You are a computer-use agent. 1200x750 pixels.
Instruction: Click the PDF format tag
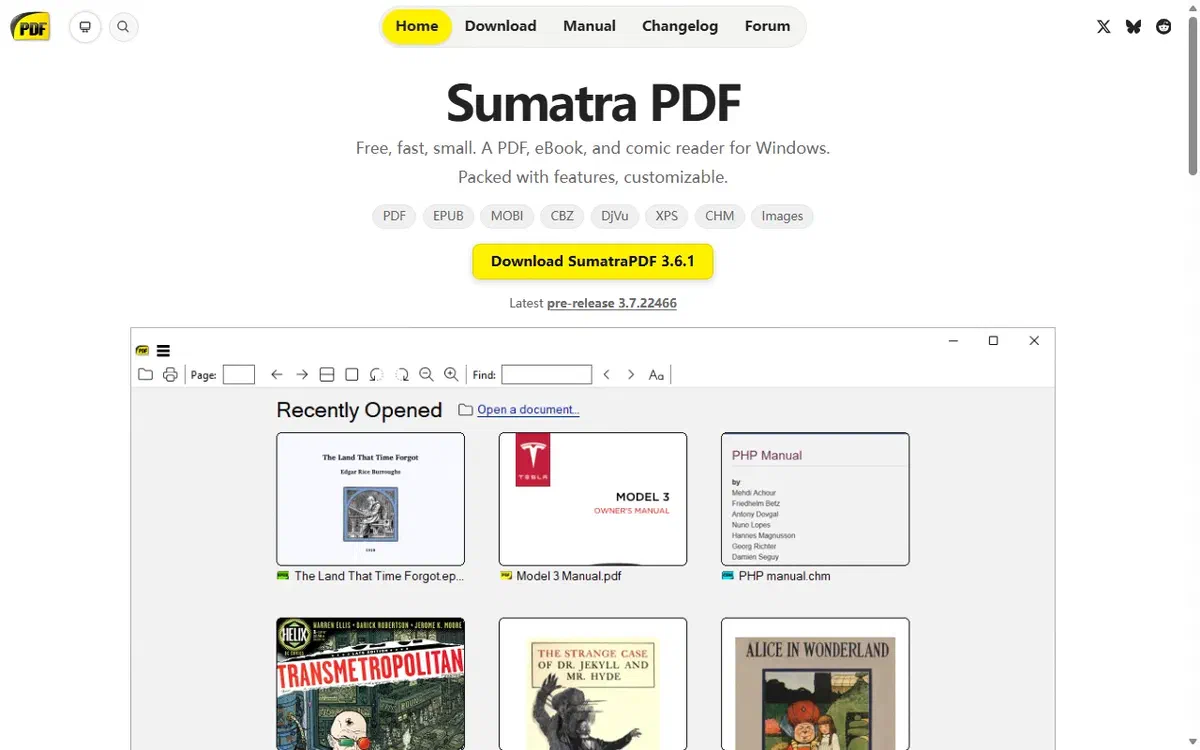(x=394, y=216)
